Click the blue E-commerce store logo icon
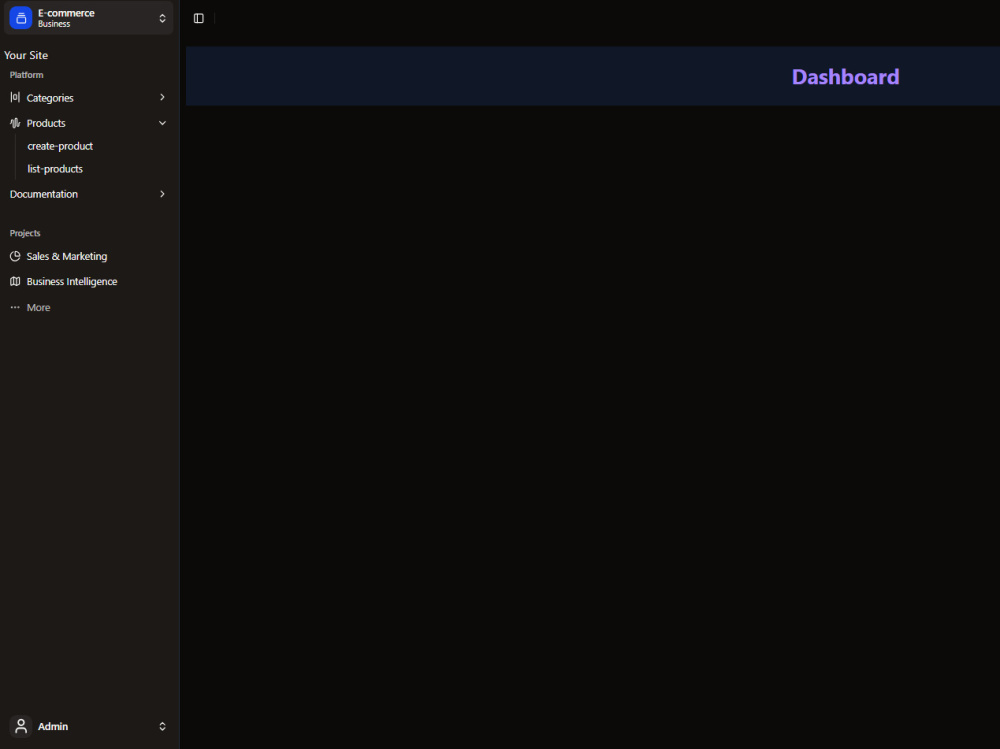 point(21,18)
